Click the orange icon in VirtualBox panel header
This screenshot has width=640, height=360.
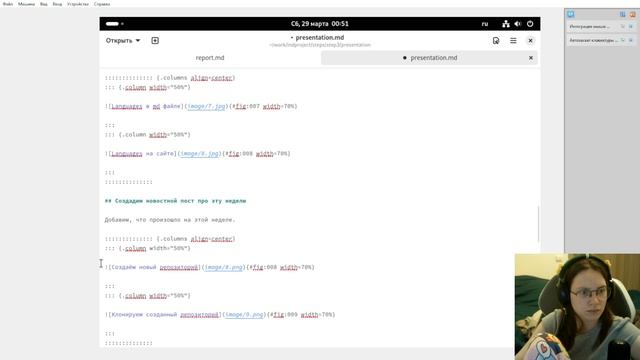pos(632,14)
